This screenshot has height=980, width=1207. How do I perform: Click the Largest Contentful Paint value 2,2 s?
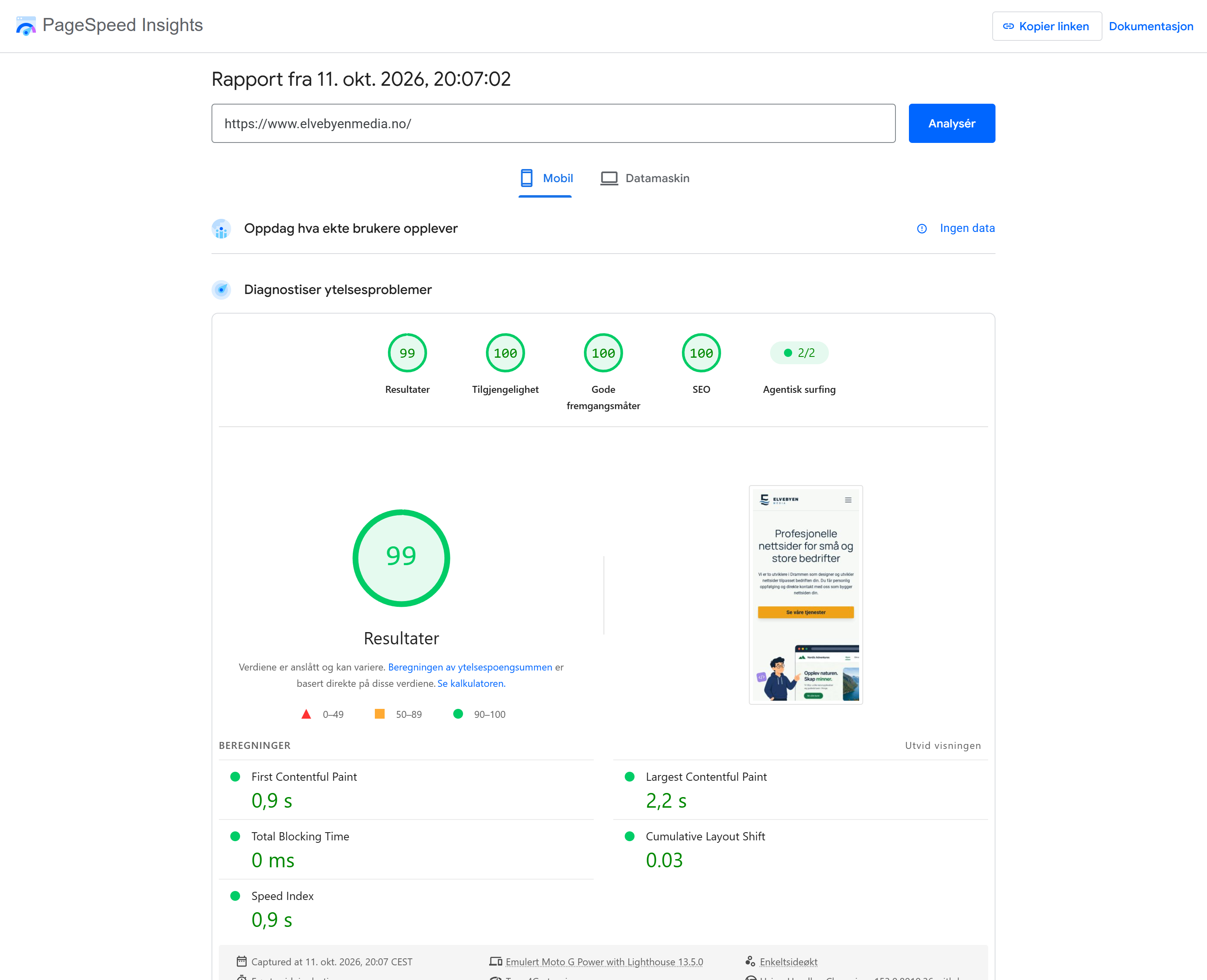point(666,800)
